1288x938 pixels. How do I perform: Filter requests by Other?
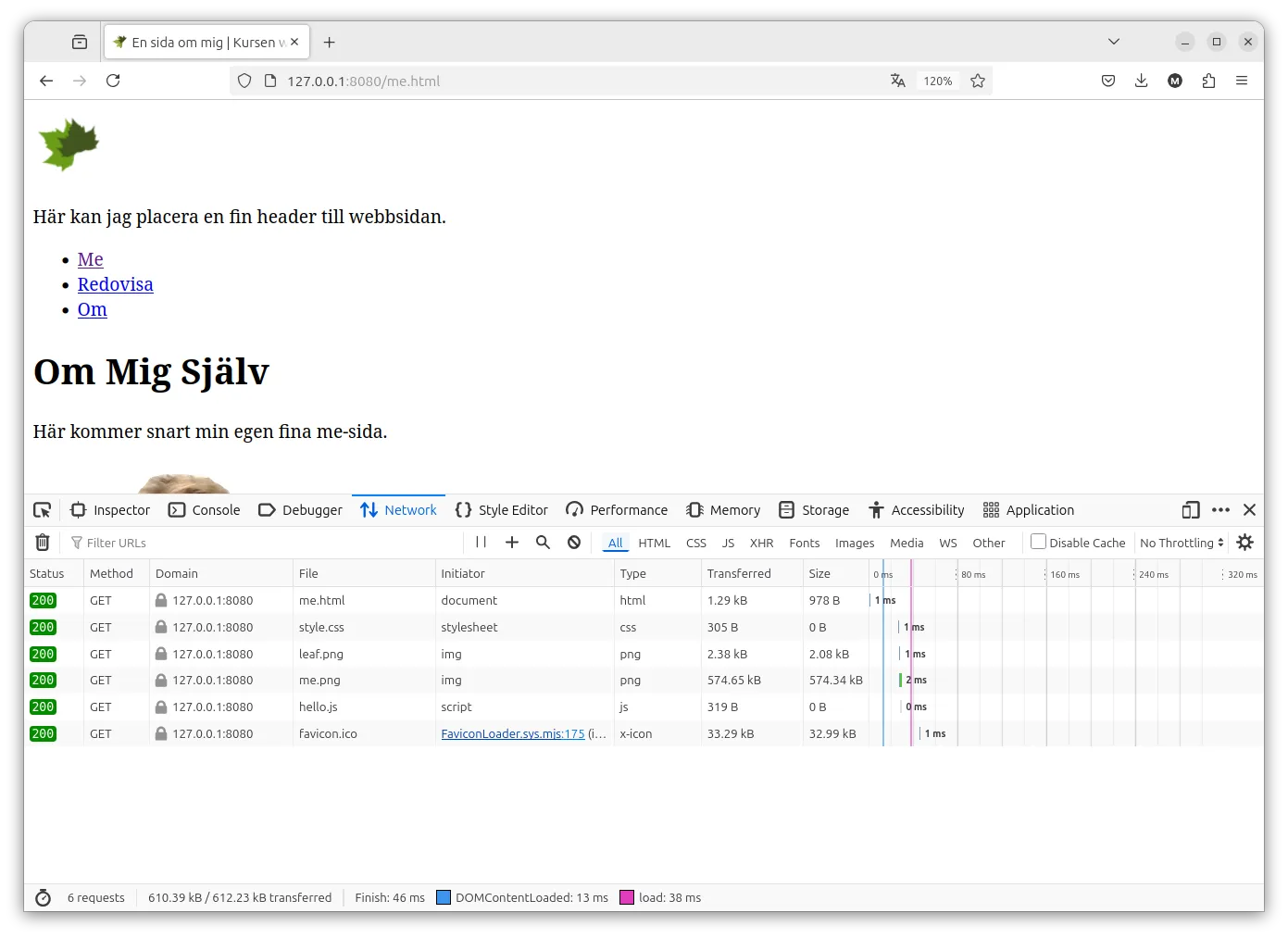pos(988,543)
